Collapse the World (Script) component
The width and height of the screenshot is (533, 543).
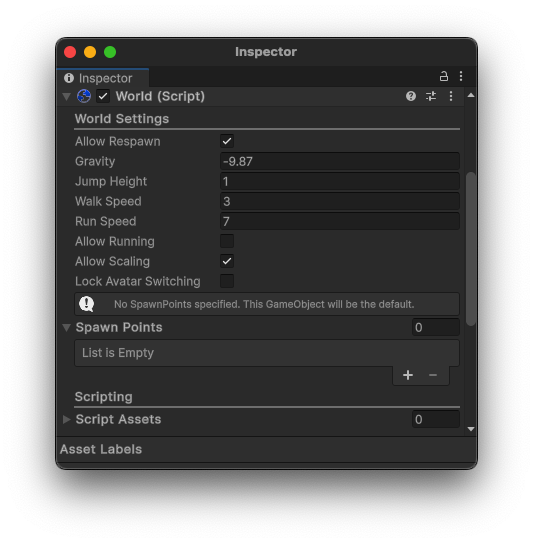click(66, 97)
